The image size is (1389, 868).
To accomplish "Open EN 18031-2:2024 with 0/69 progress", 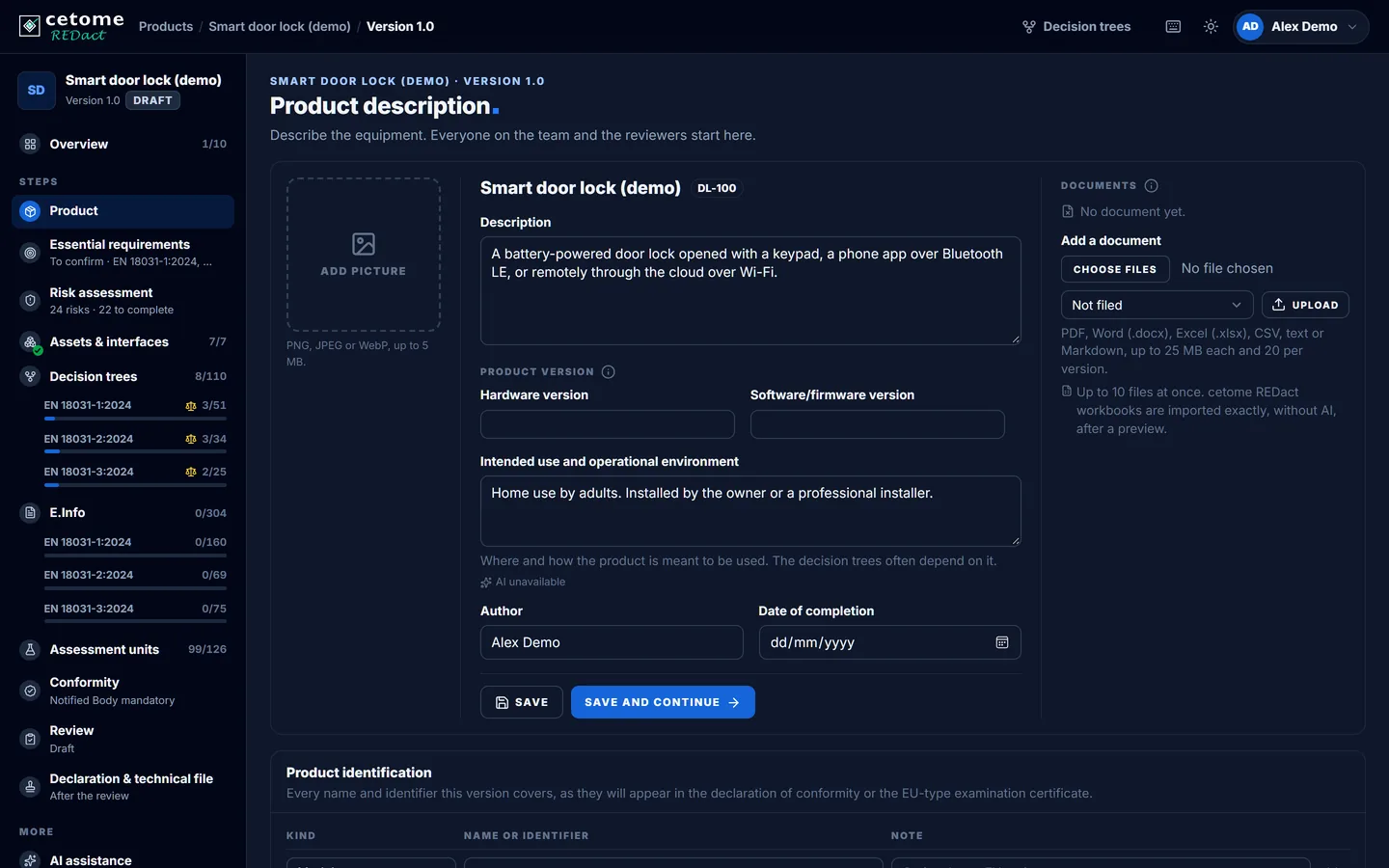I will [x=135, y=579].
